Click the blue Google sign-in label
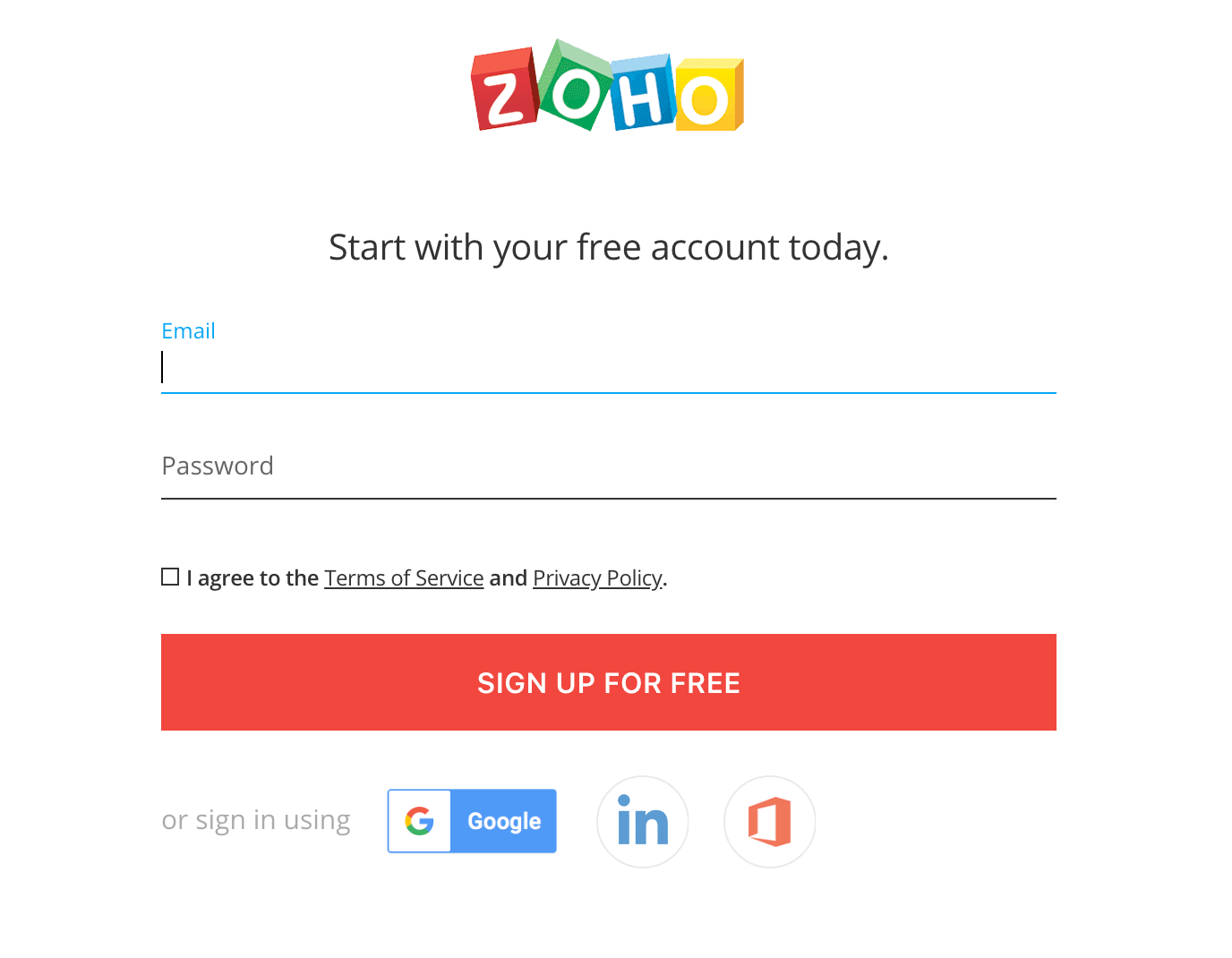This screenshot has width=1232, height=958. point(504,821)
